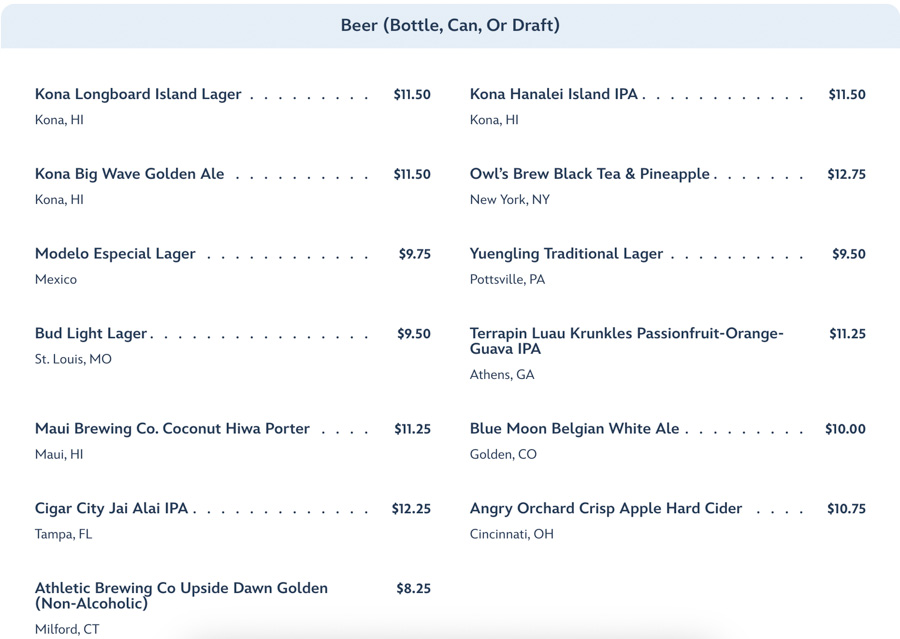Pick Angry Orchard Crisp Apple Hard Cider

pos(606,509)
